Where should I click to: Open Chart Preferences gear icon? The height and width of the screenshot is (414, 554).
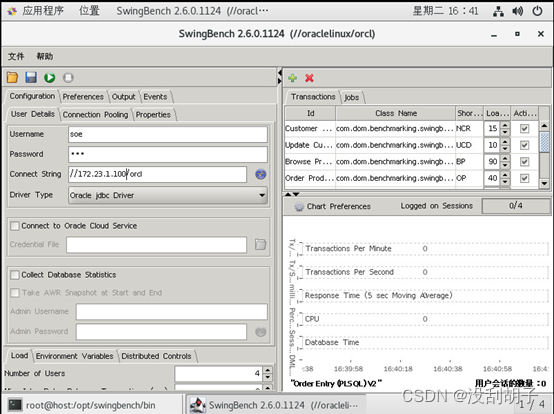tap(299, 206)
